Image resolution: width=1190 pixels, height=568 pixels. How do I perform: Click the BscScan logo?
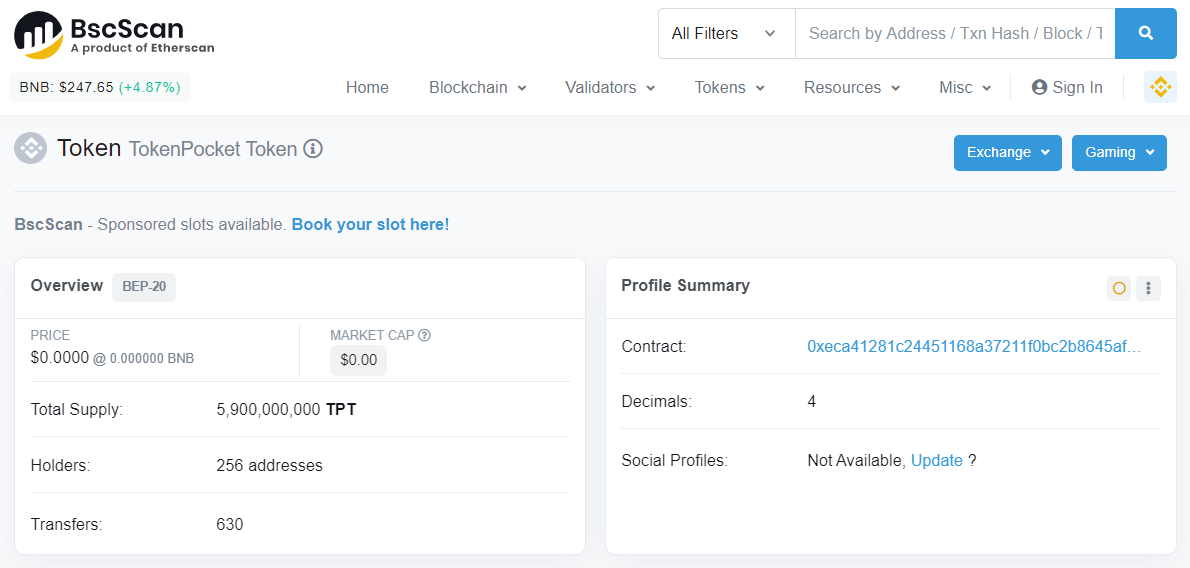tap(114, 35)
